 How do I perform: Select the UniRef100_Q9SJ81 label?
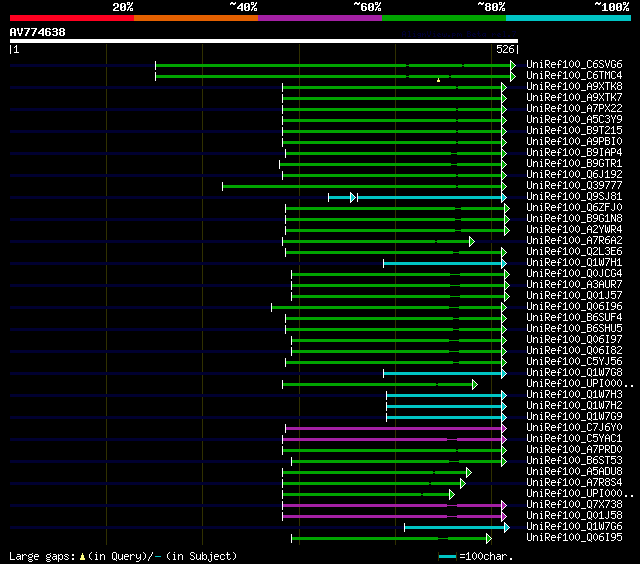pos(574,197)
